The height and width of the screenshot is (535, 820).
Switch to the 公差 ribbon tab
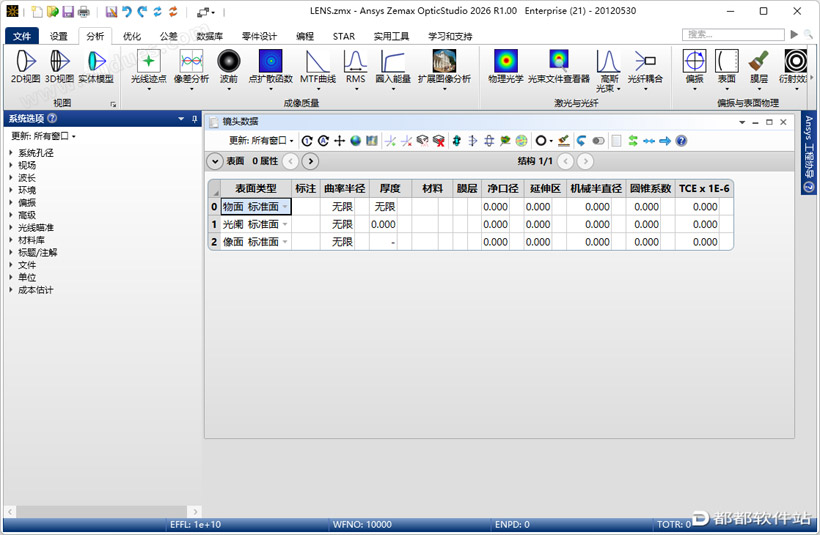tap(168, 36)
